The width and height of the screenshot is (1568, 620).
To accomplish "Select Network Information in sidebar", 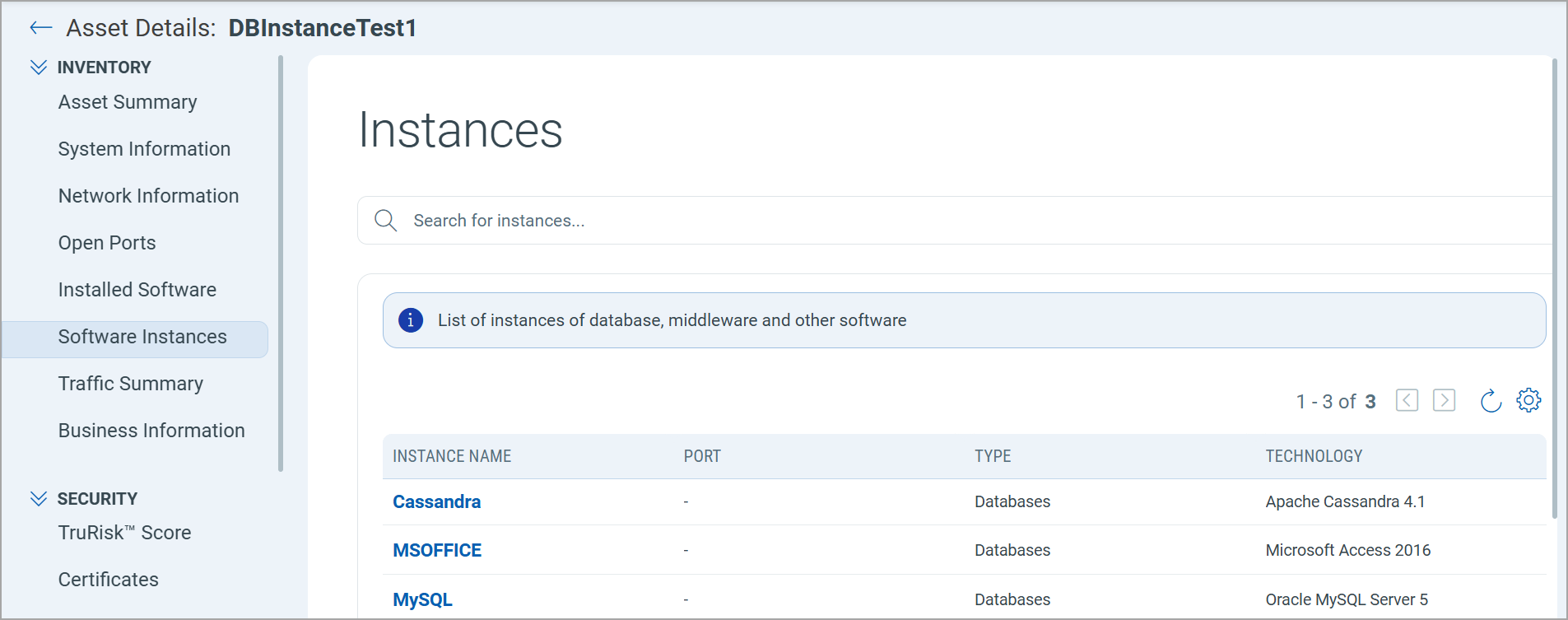I will click(x=148, y=196).
